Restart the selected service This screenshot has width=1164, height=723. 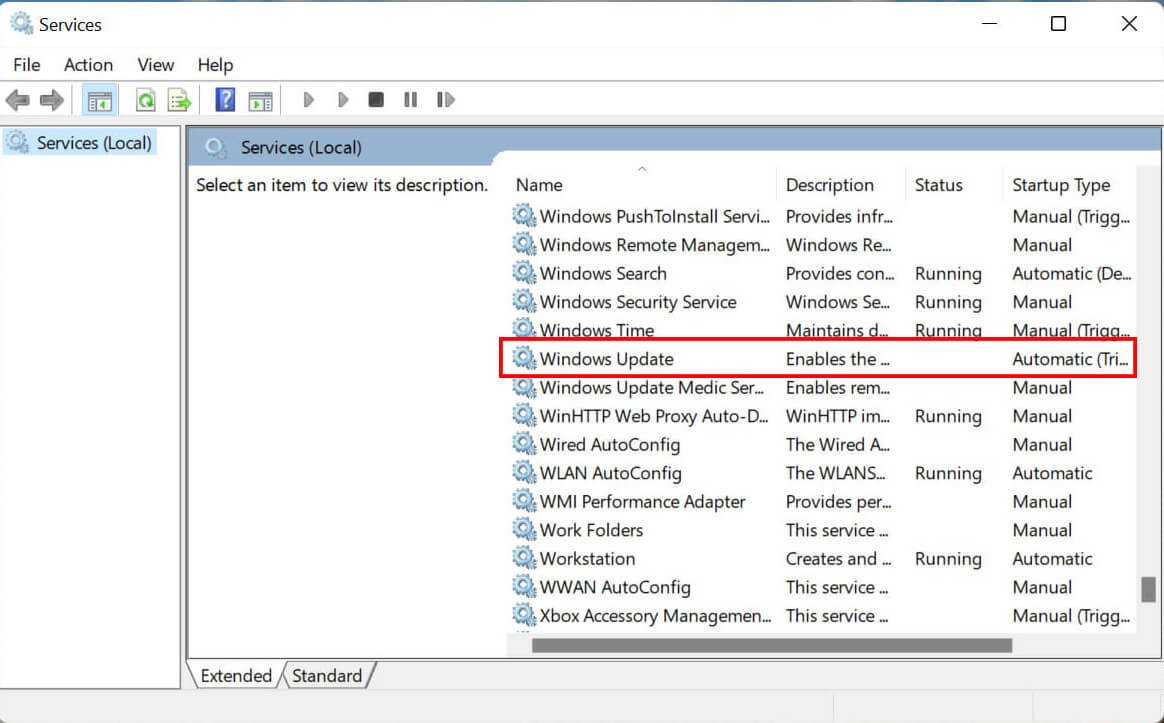445,99
